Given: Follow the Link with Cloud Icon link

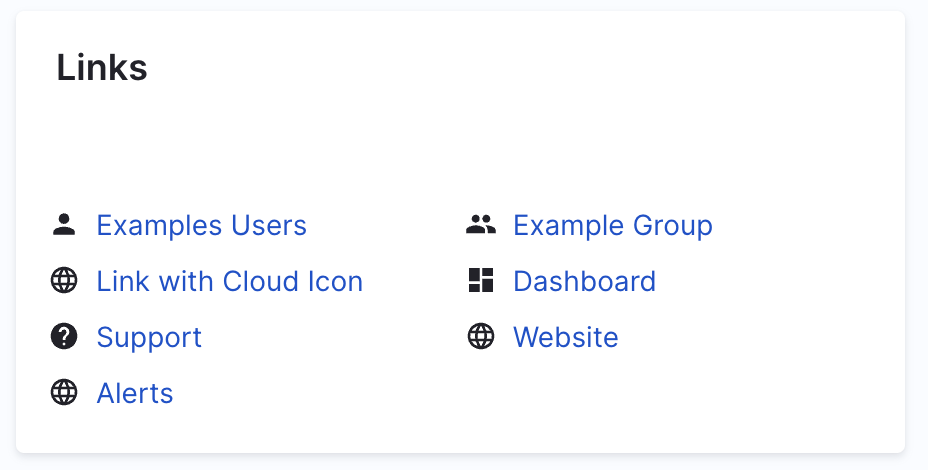Looking at the screenshot, I should [229, 282].
